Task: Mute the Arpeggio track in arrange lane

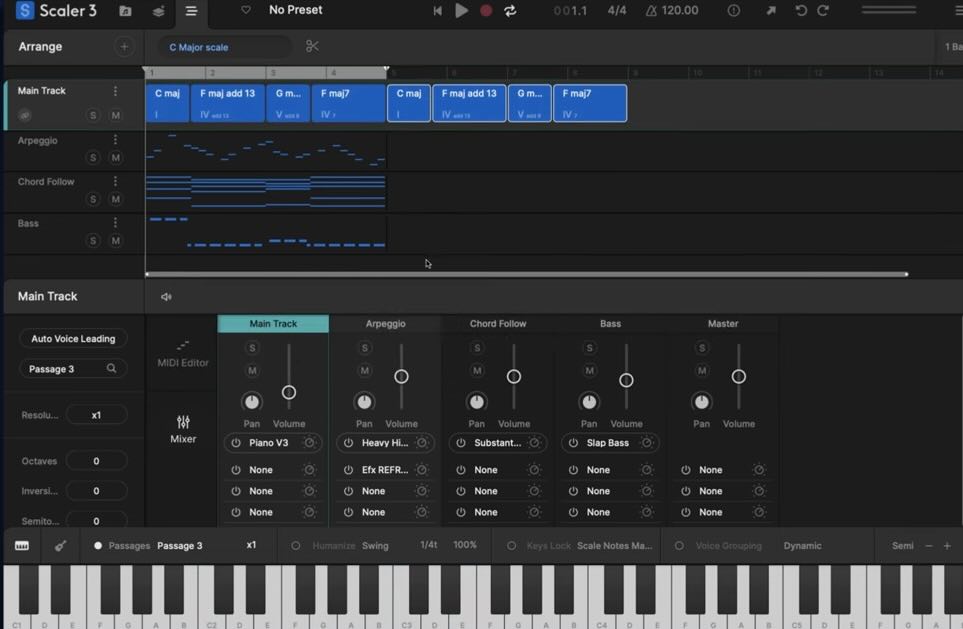Action: point(115,158)
